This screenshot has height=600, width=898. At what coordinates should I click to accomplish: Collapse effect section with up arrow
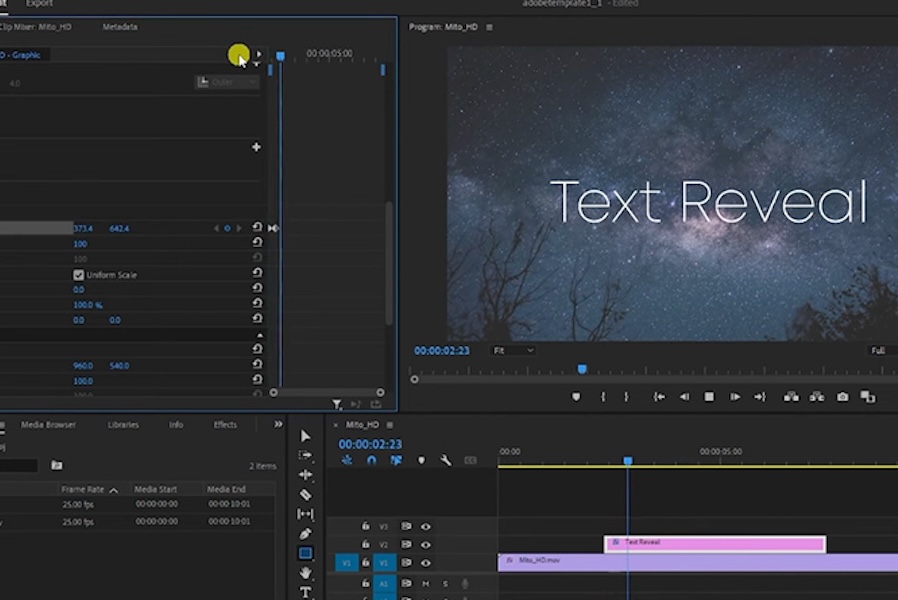pos(259,335)
